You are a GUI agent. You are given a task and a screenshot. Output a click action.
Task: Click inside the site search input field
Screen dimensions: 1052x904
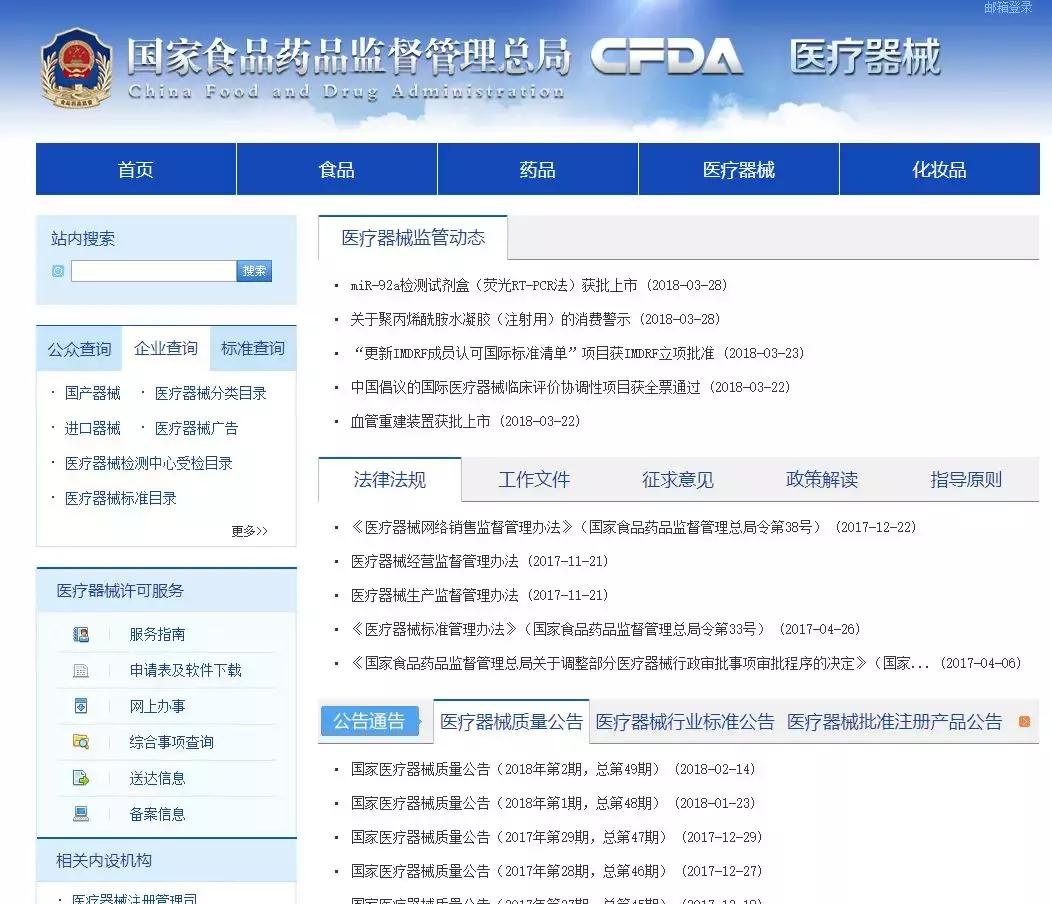[152, 270]
